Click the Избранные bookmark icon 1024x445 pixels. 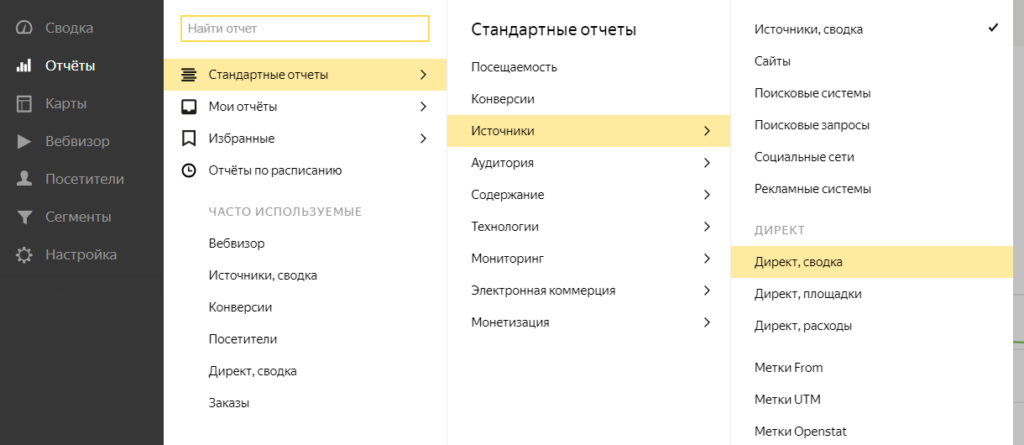click(x=188, y=138)
